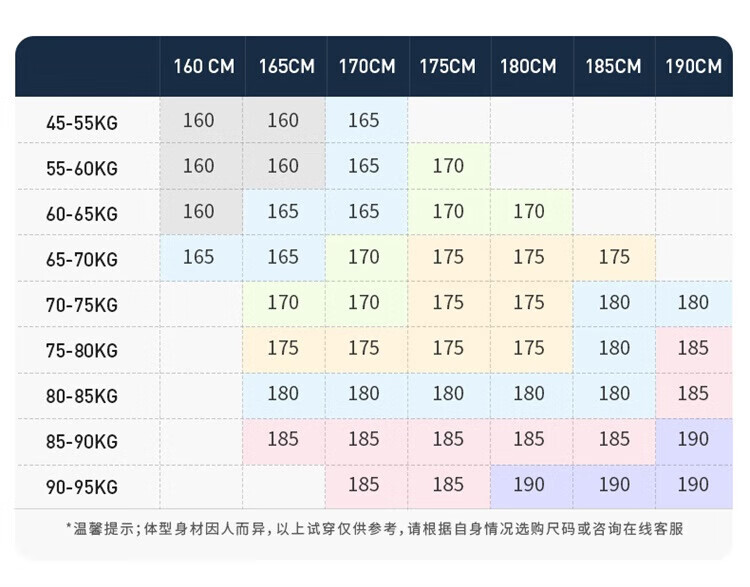The height and width of the screenshot is (587, 750).
Task: Select the 70-75KG row label
Action: (x=82, y=305)
